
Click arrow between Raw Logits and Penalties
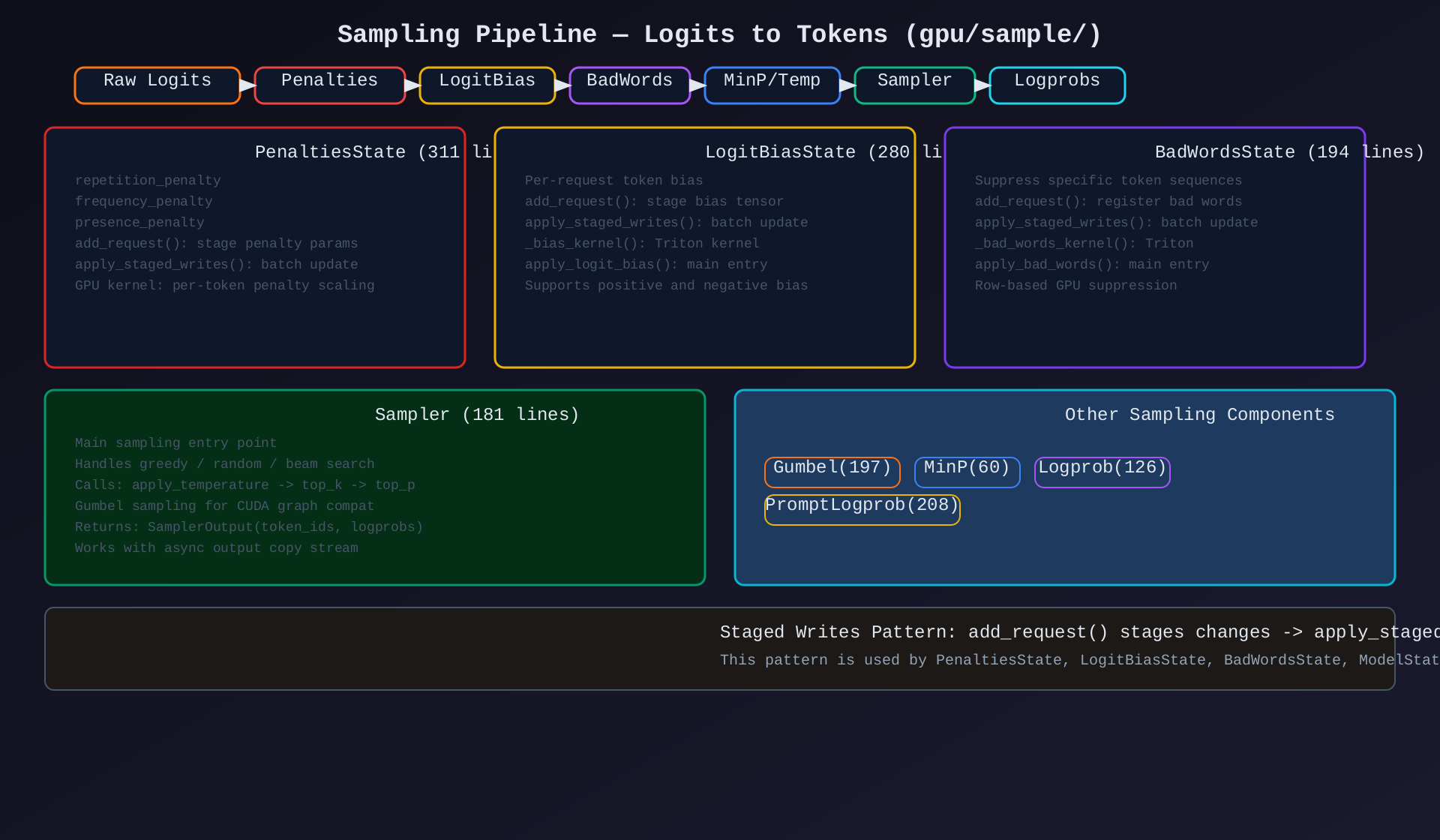coord(247,85)
